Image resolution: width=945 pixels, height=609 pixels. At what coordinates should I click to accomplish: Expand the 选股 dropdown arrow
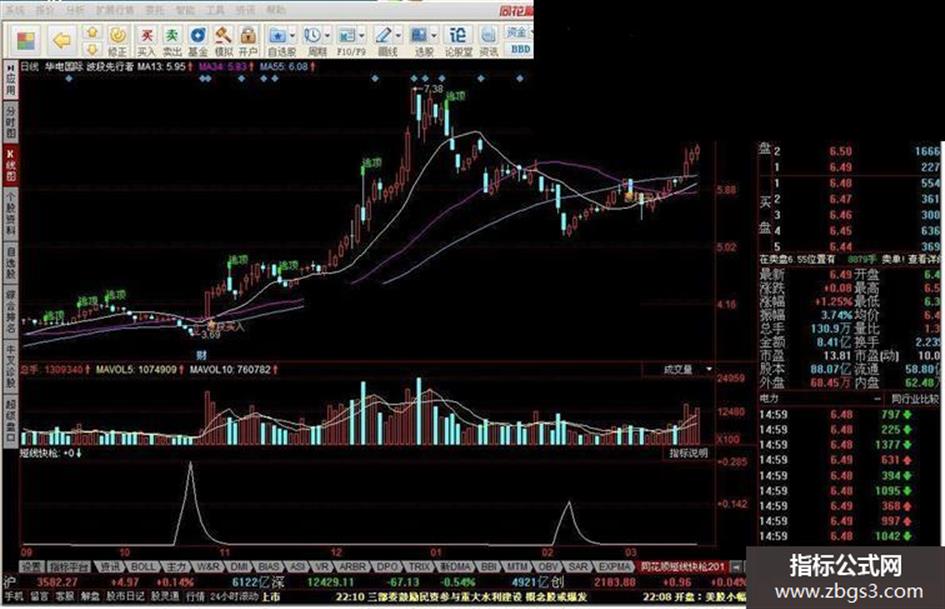434,36
